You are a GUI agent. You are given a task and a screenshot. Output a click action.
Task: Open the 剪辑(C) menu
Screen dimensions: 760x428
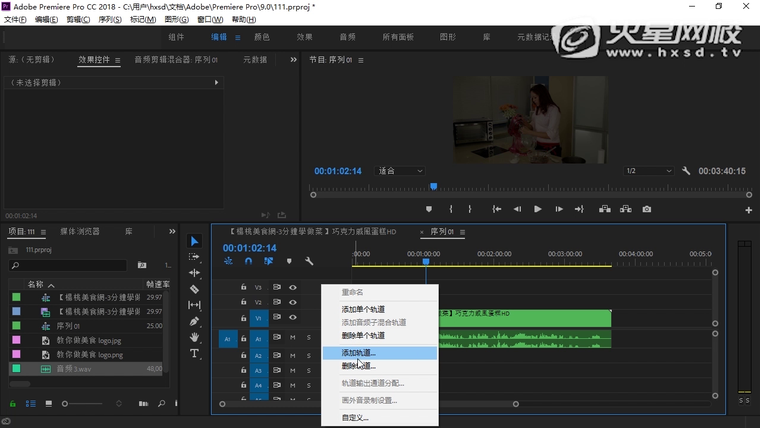(76, 19)
